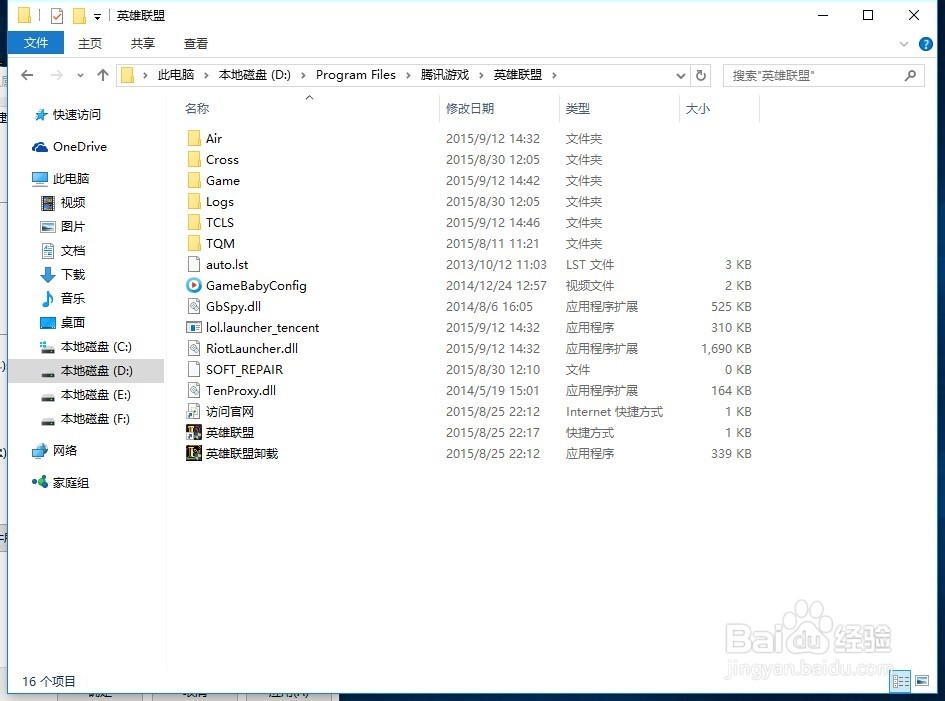The height and width of the screenshot is (701, 945).
Task: Click the TCLS folder icon
Action: 194,222
